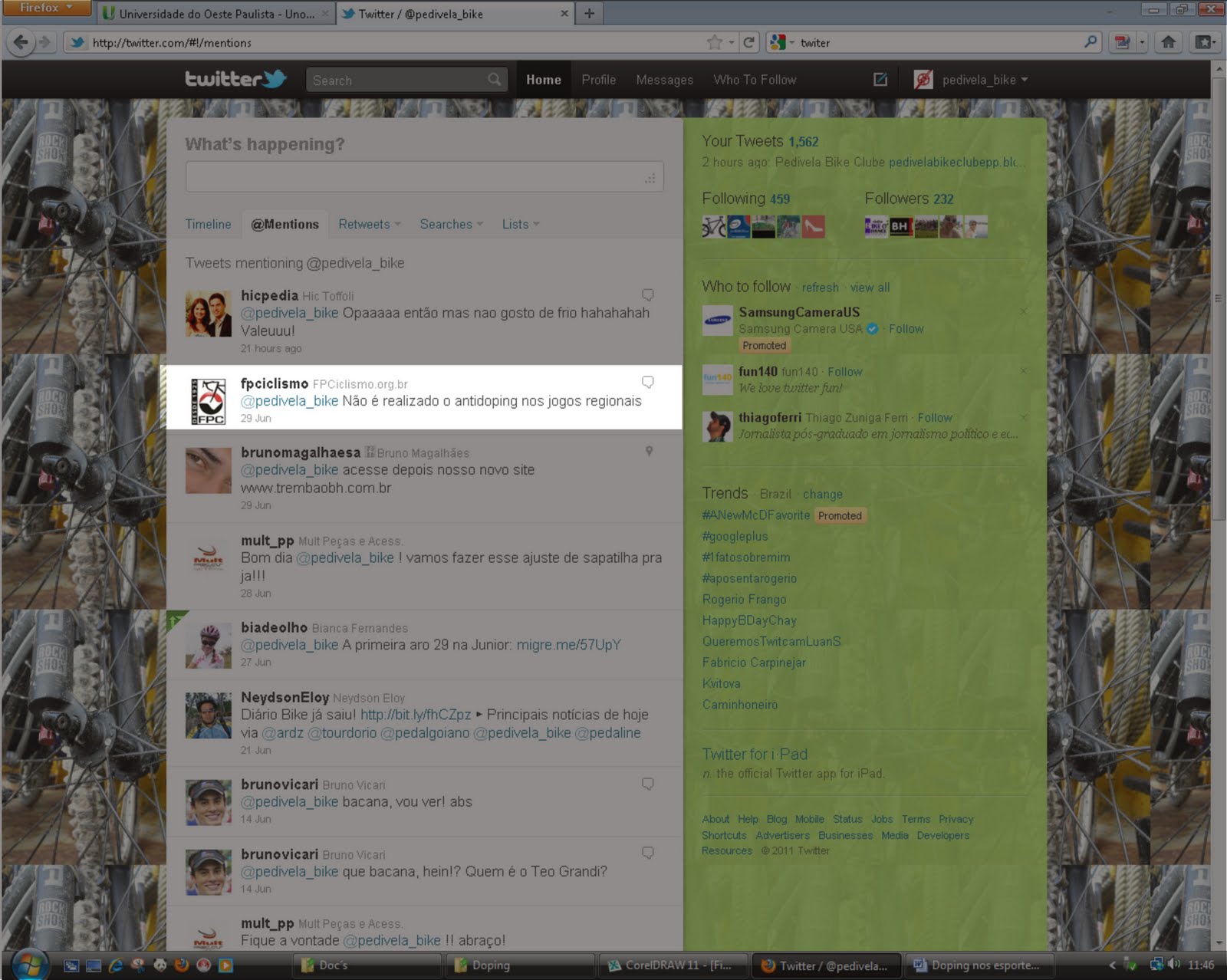The image size is (1227, 980).
Task: Close the Twitter / @pedivela_bike browser tab
Action: pyautogui.click(x=564, y=14)
